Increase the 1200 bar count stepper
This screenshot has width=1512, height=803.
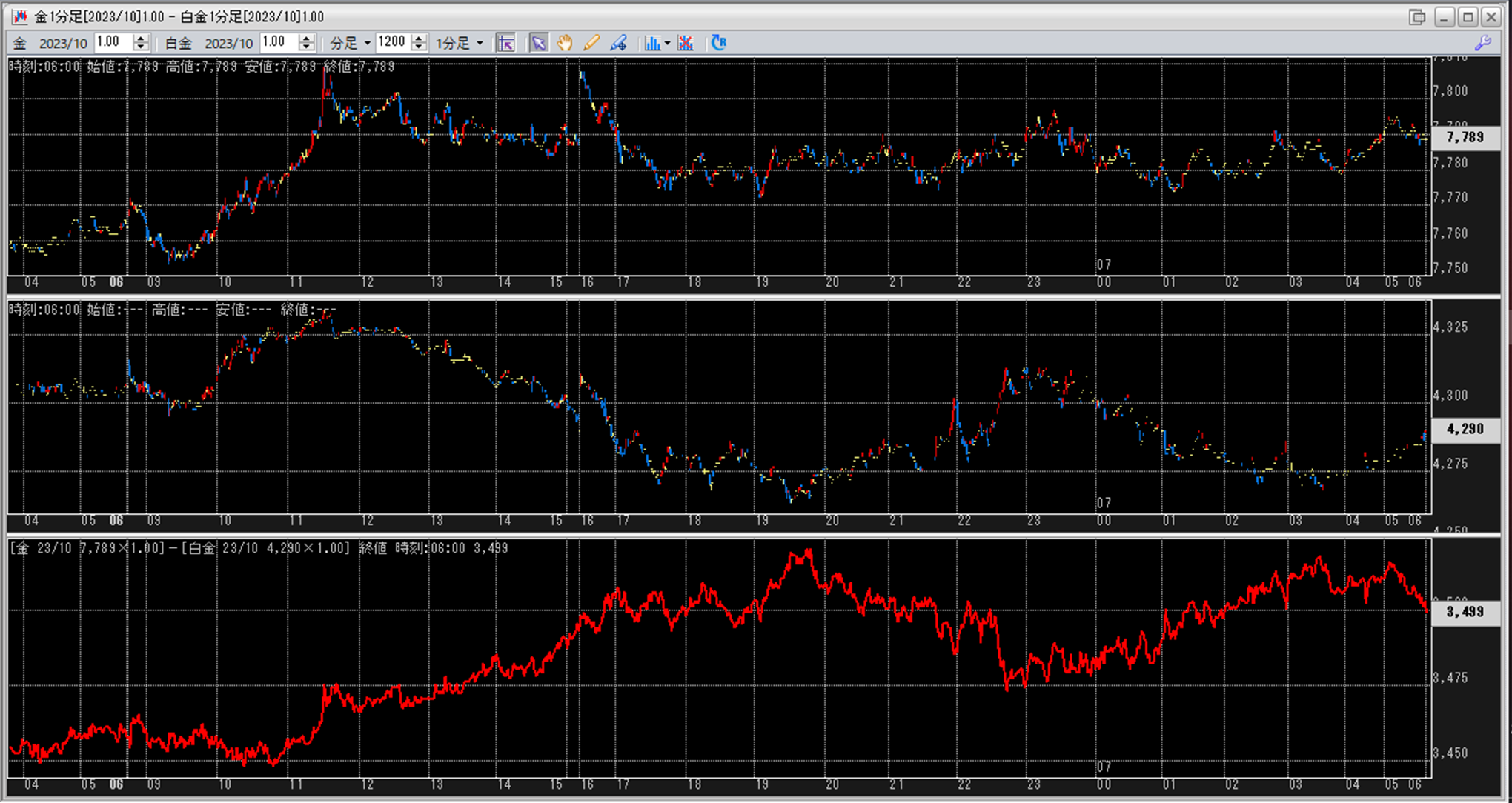419,39
